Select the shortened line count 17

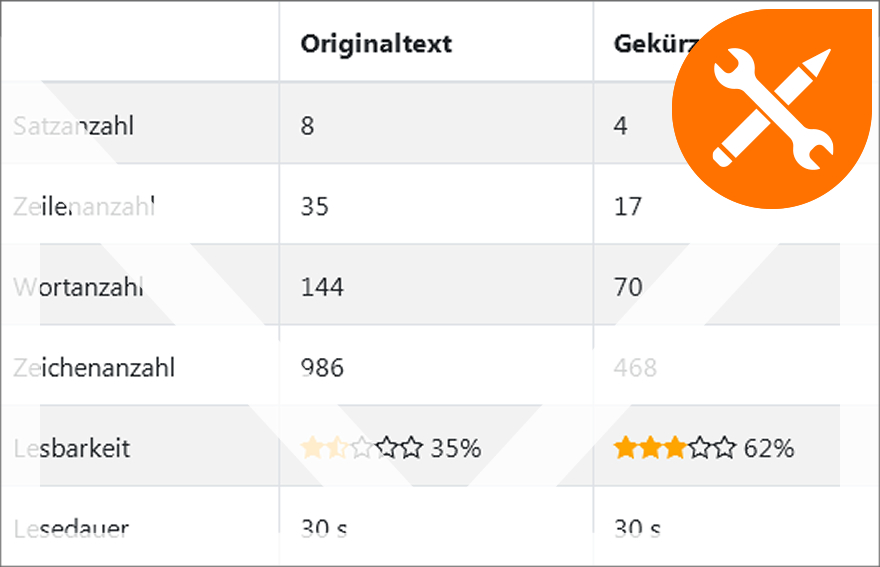click(627, 207)
